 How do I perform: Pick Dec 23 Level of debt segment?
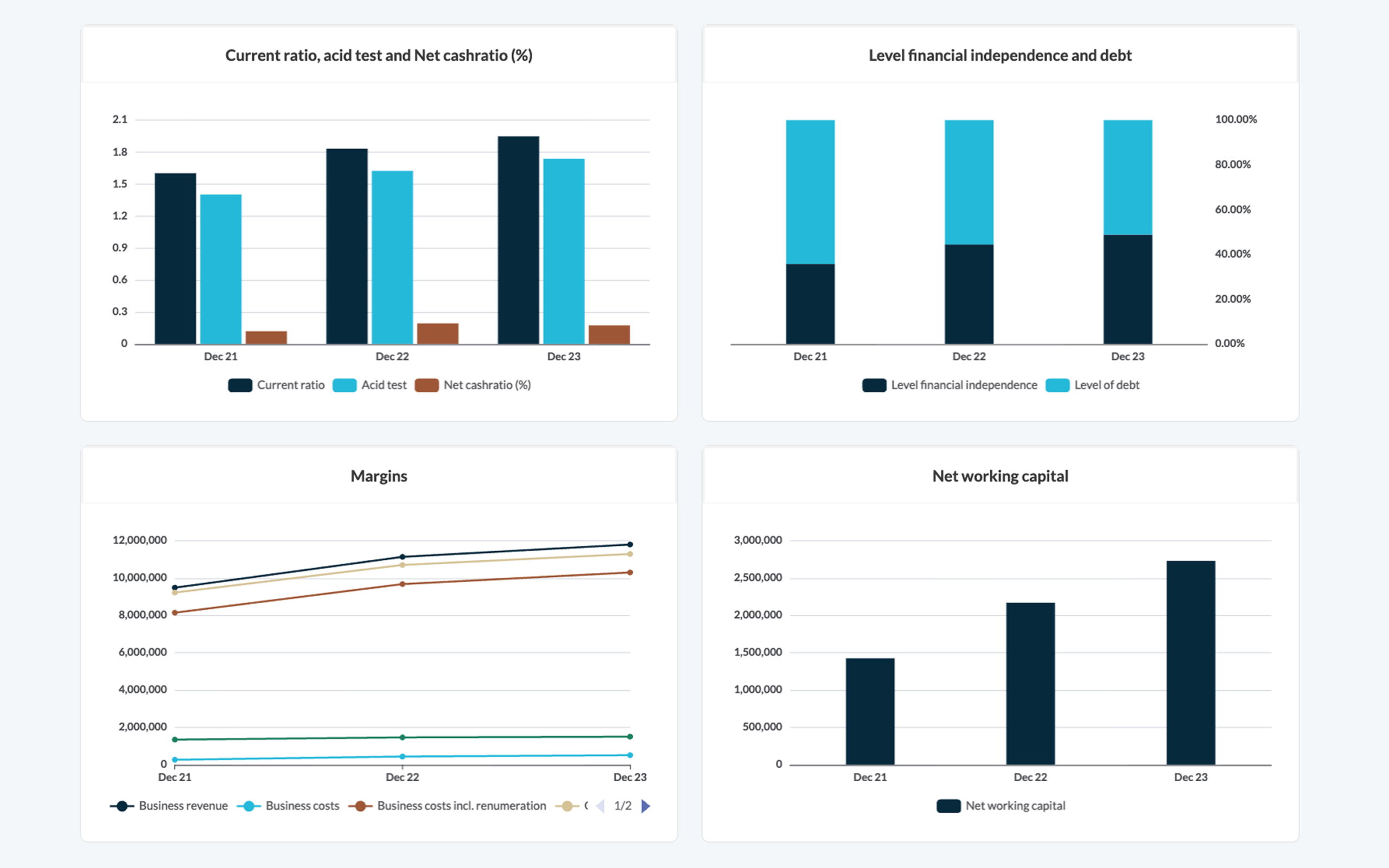coord(1127,177)
